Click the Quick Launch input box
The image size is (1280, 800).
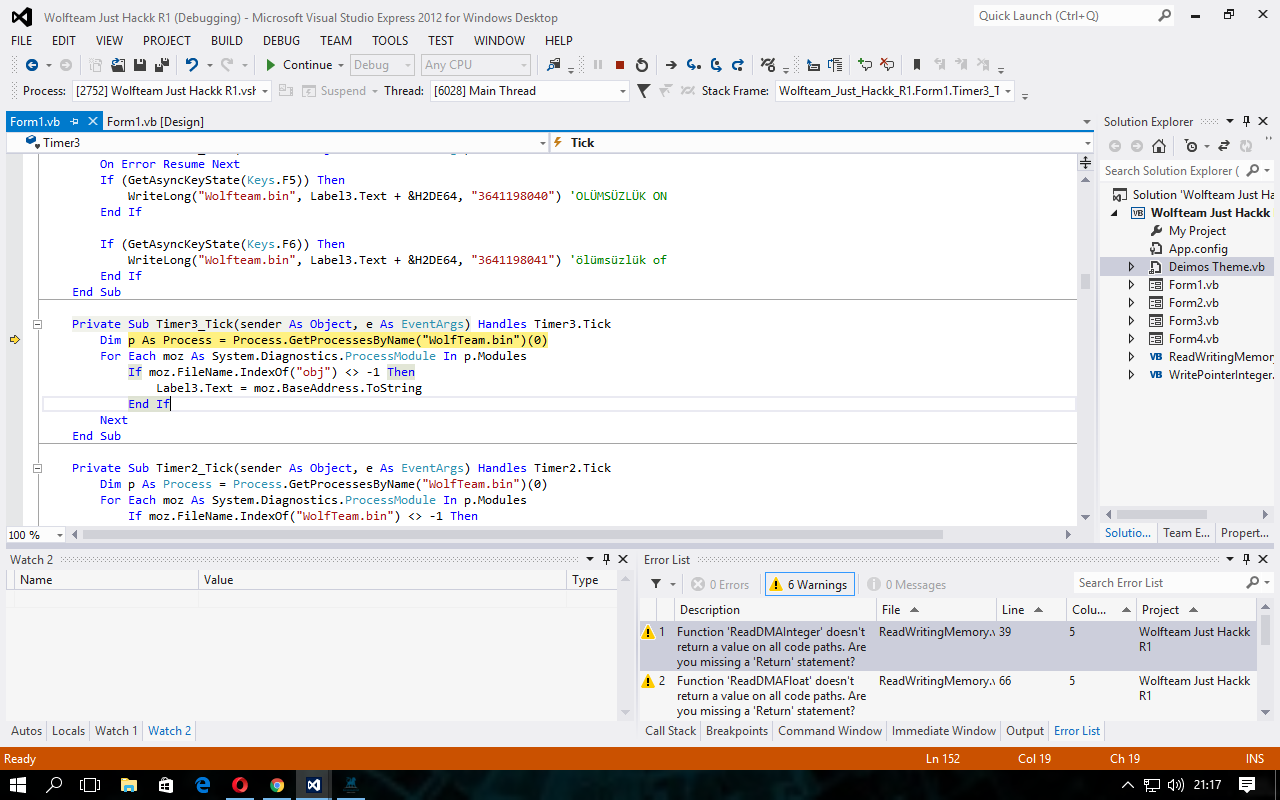point(1064,16)
